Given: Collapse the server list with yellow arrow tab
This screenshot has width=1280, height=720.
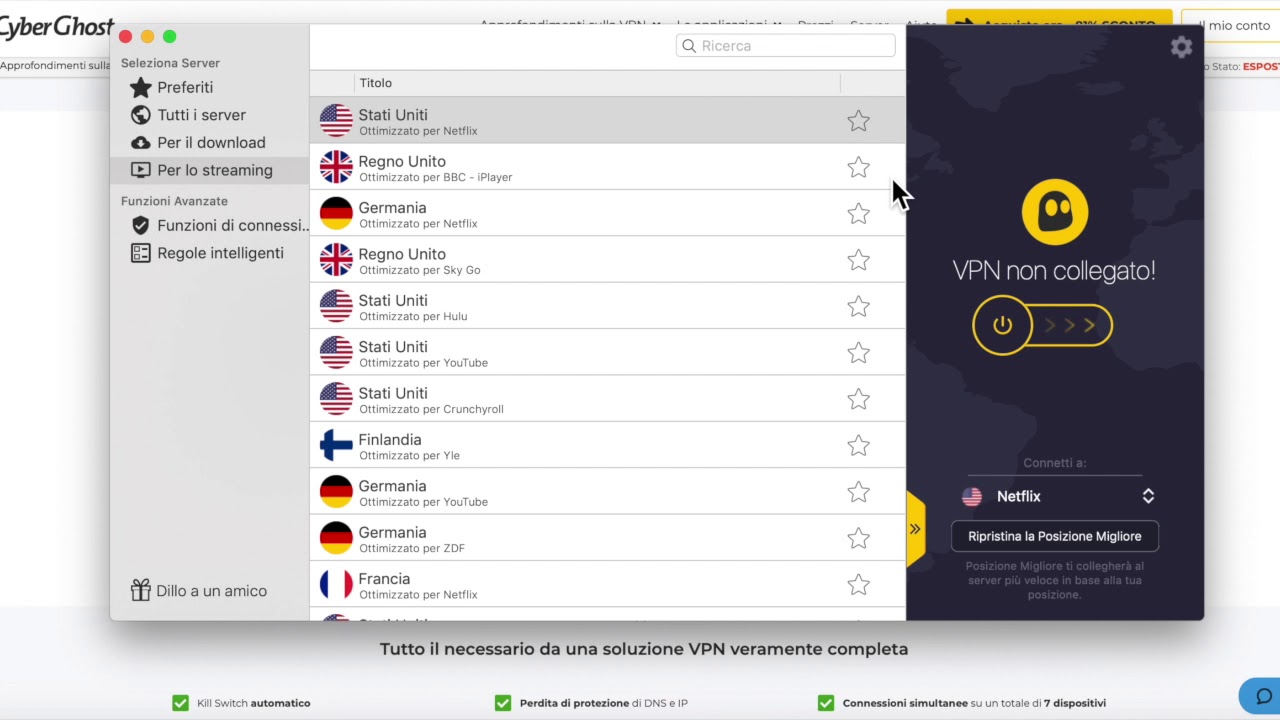Looking at the screenshot, I should (915, 529).
